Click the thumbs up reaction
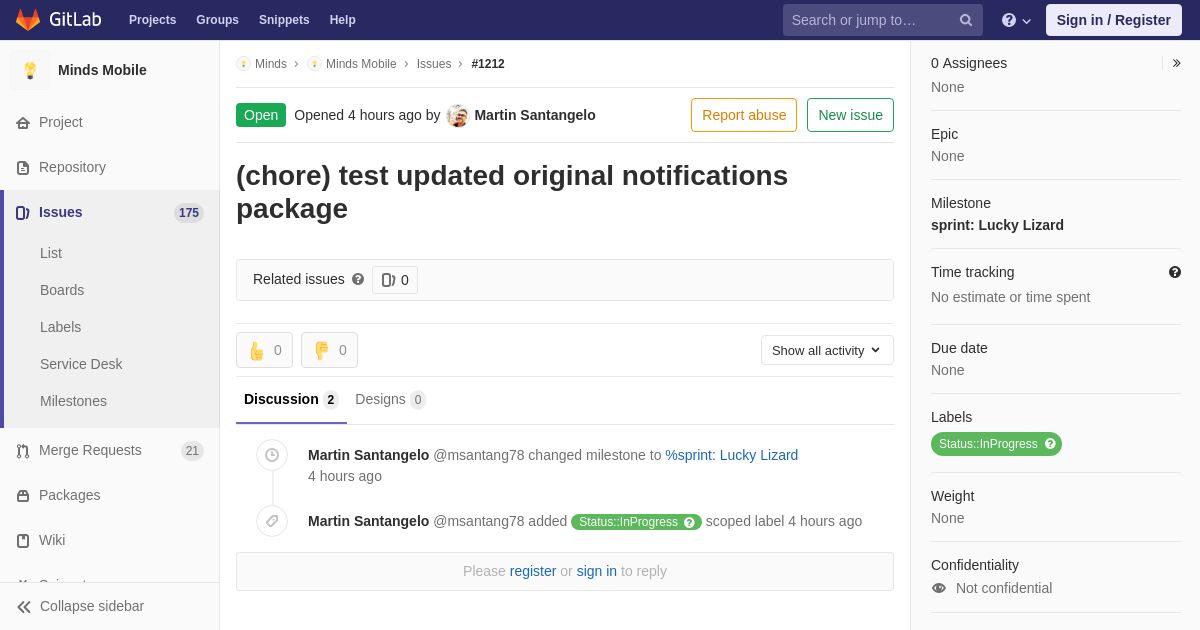Image resolution: width=1200 pixels, height=630 pixels. coord(264,350)
